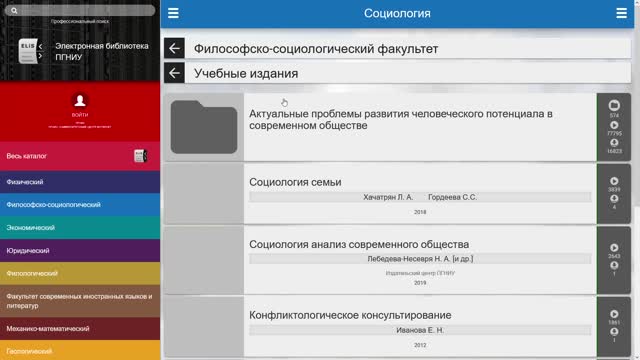Viewport: 640px width, 360px height.
Task: Open Весь каталог menu item
Action: (80, 156)
